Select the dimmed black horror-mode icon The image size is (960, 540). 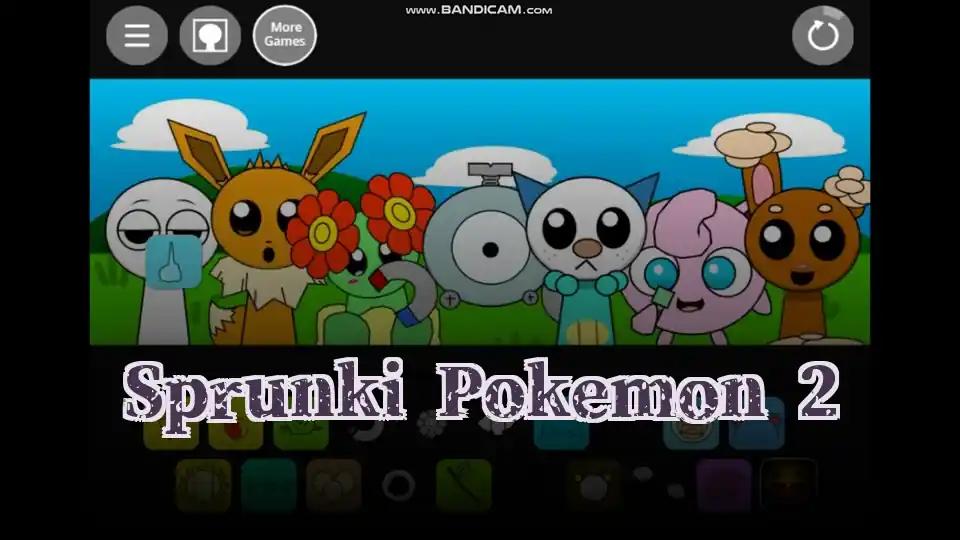coord(789,485)
